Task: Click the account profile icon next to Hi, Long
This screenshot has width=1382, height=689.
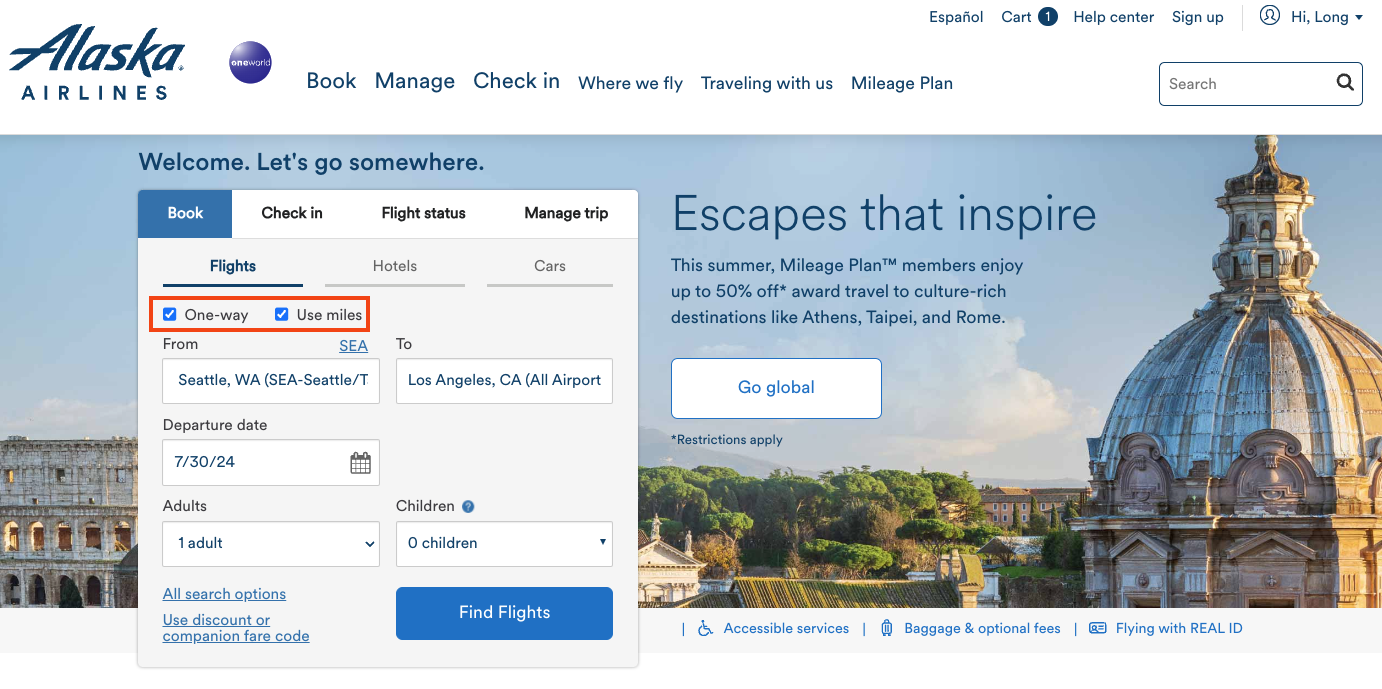Action: 1269,16
